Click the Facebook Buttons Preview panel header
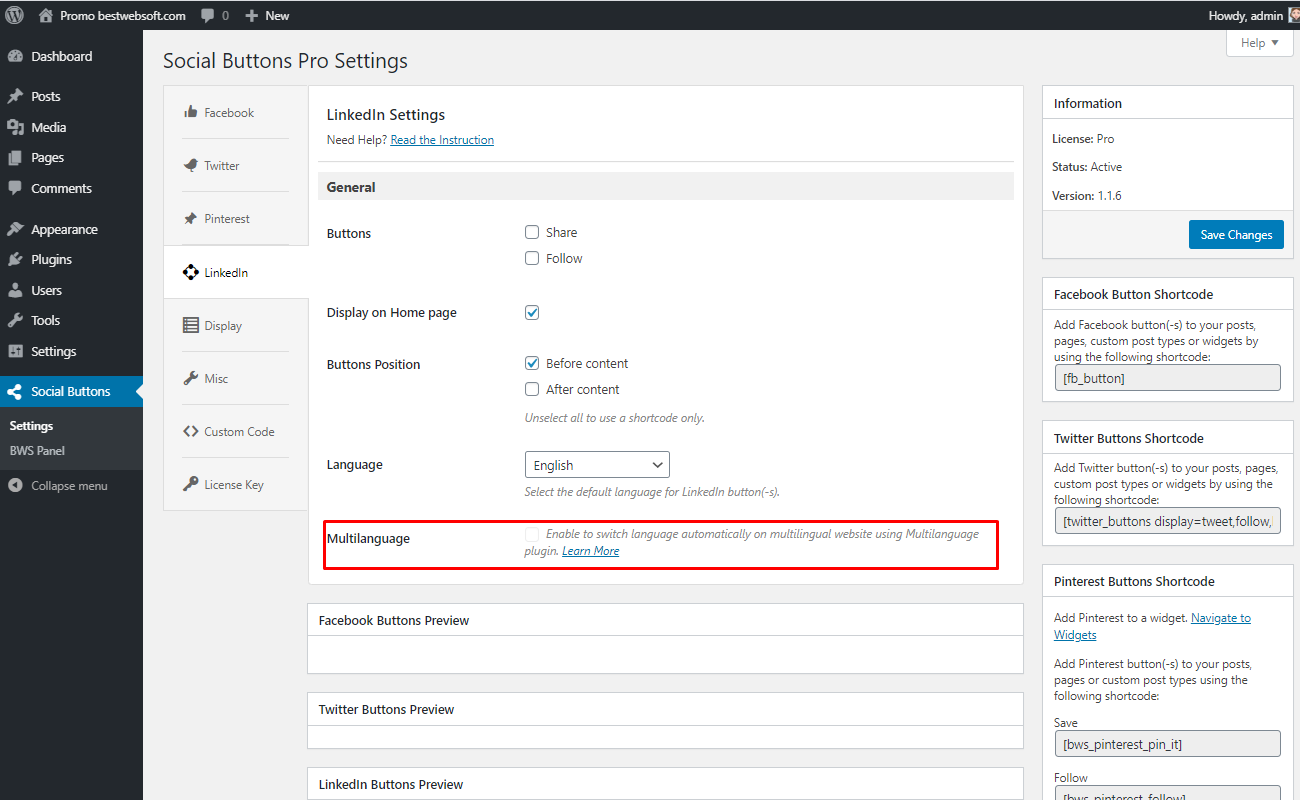Image resolution: width=1300 pixels, height=800 pixels. tap(665, 620)
